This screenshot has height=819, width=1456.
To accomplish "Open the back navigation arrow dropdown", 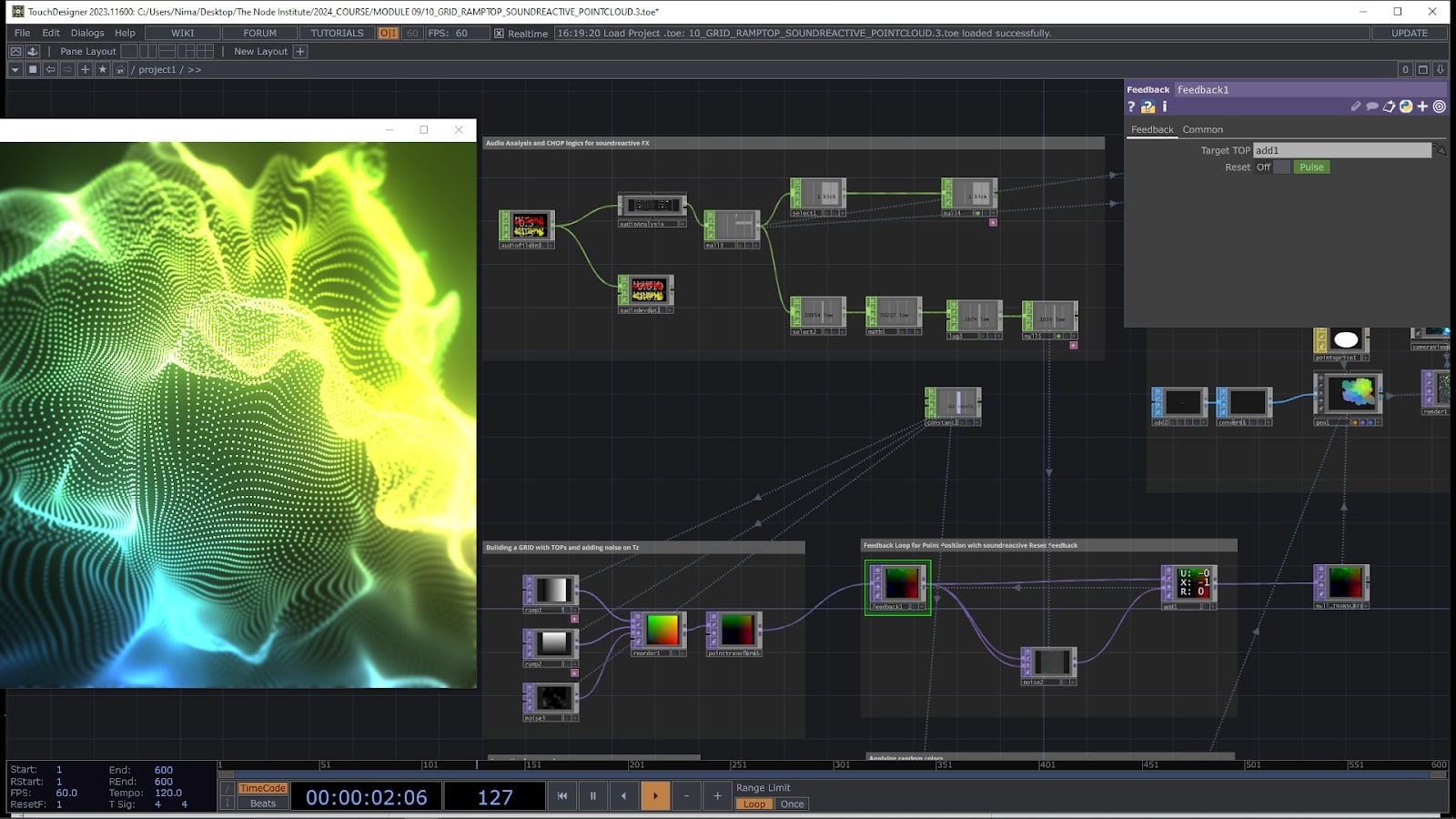I will tap(15, 69).
